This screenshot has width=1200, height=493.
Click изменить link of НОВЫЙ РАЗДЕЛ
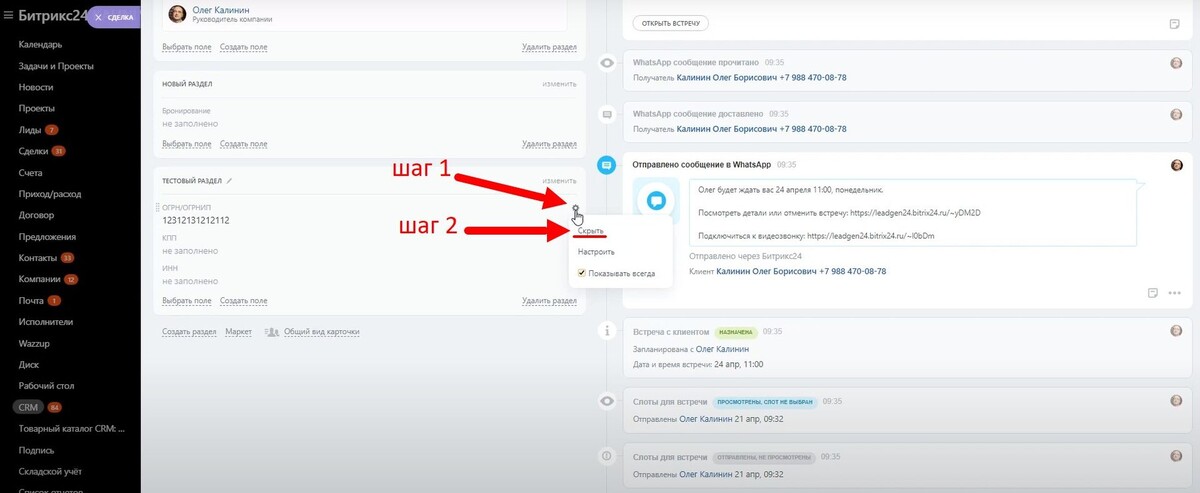pyautogui.click(x=560, y=84)
